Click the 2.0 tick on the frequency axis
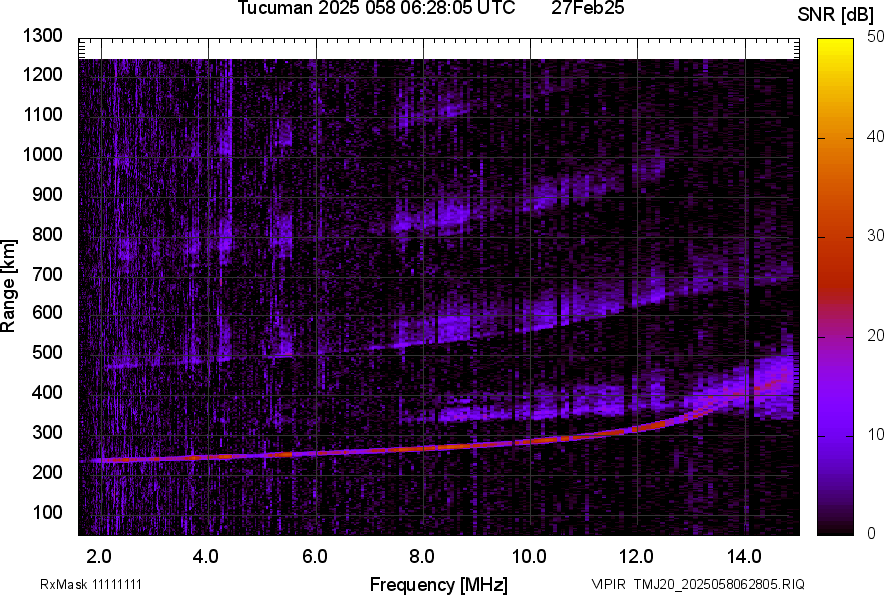 pyautogui.click(x=99, y=556)
